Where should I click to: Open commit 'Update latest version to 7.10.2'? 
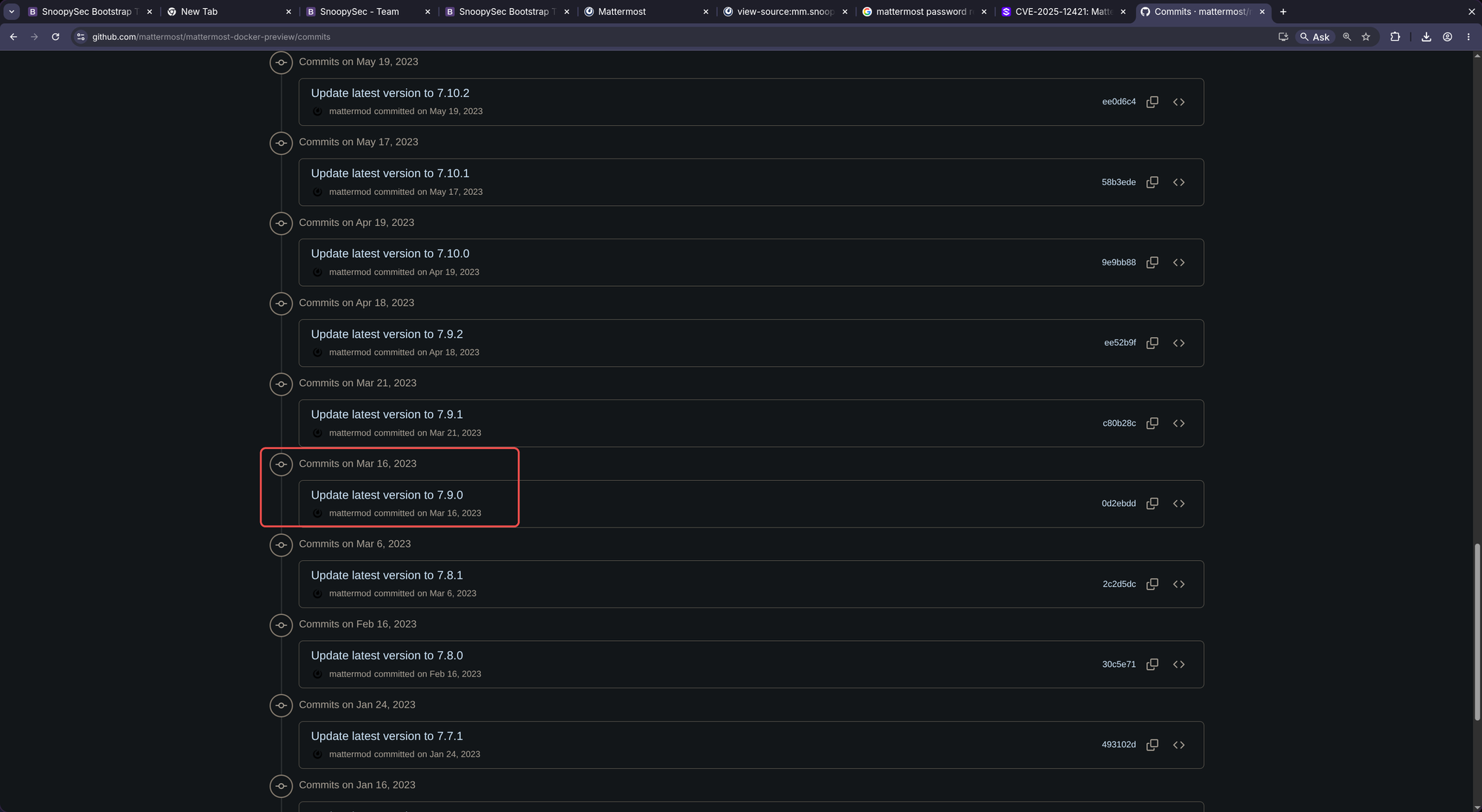(x=390, y=93)
